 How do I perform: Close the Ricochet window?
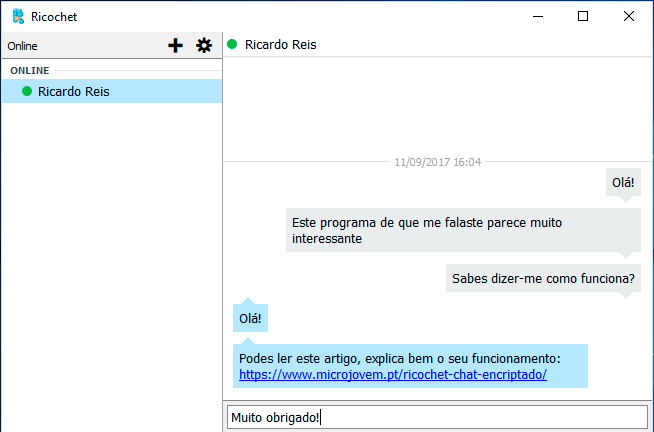tap(629, 16)
